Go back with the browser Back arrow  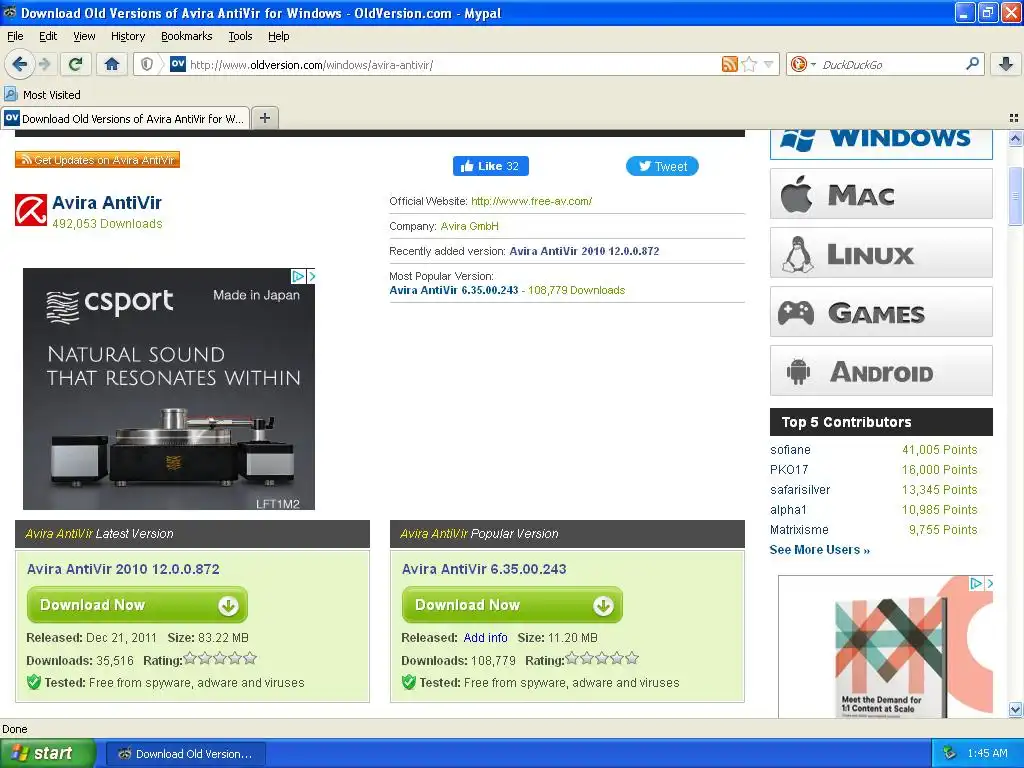click(19, 64)
